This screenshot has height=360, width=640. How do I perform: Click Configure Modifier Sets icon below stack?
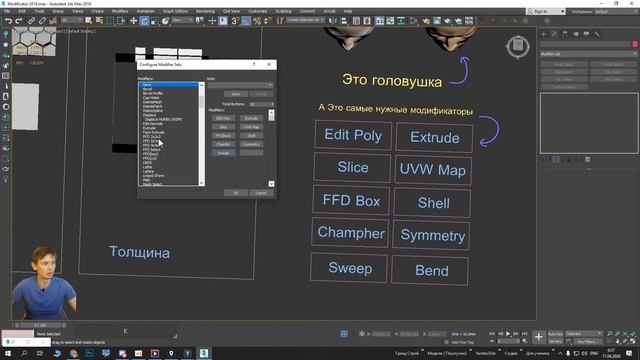[x=588, y=160]
